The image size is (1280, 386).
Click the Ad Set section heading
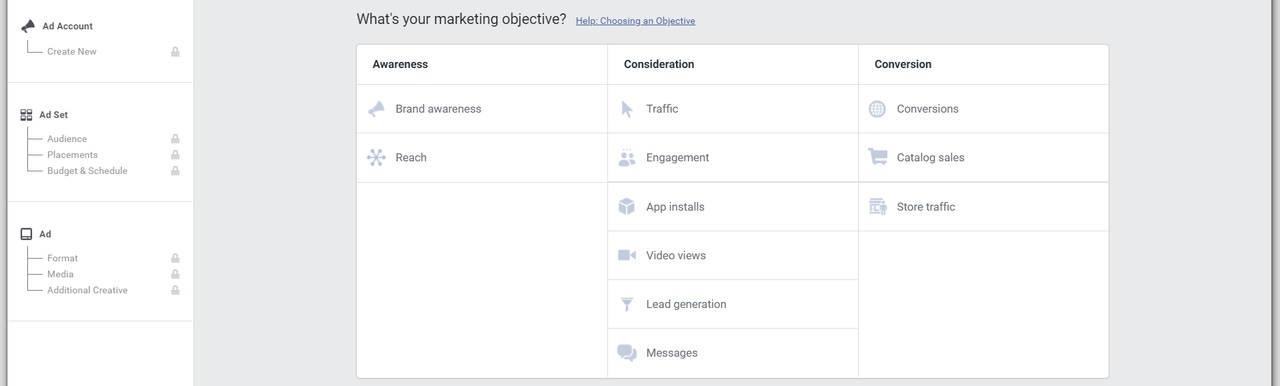[x=54, y=115]
